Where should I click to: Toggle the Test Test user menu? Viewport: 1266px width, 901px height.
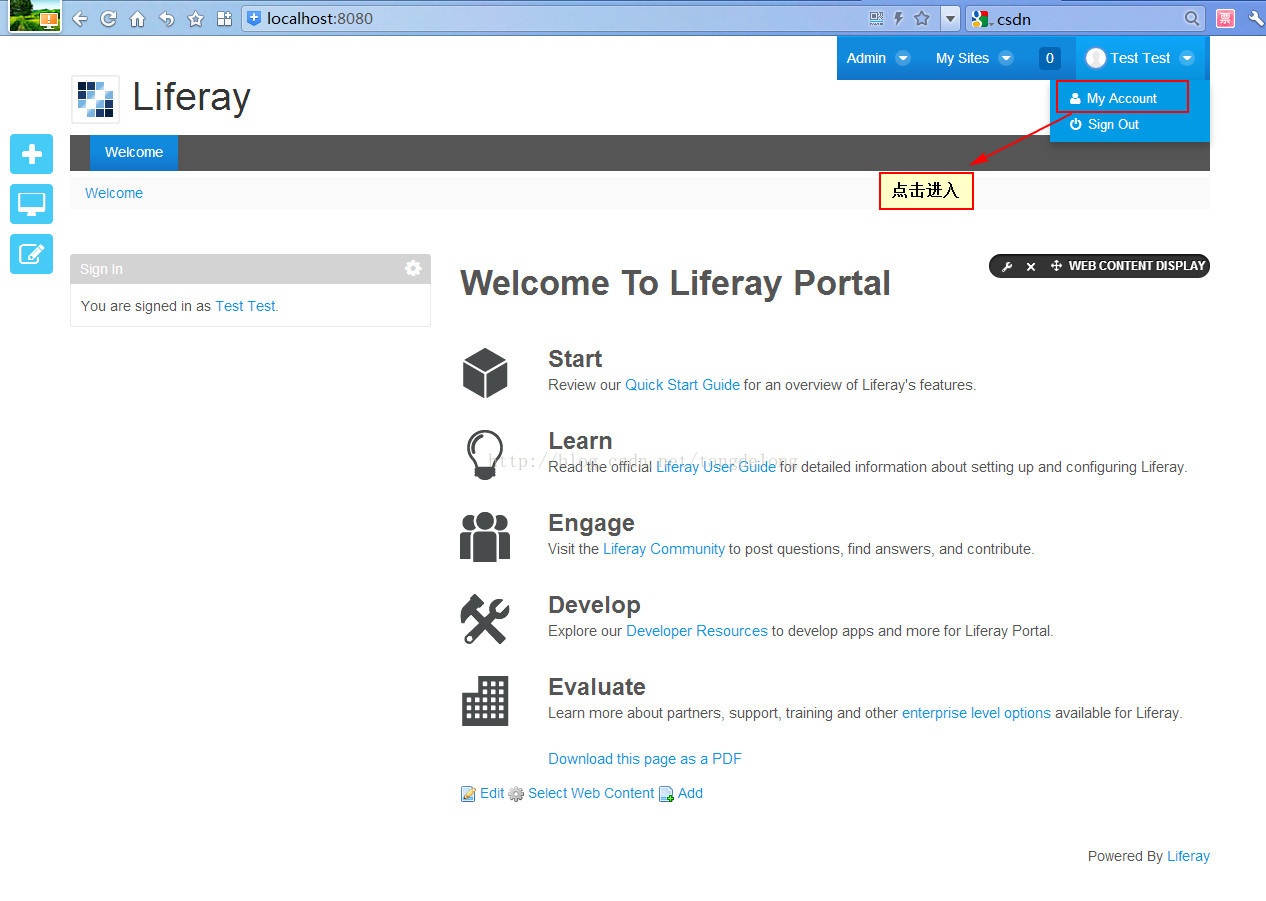pyautogui.click(x=1141, y=58)
